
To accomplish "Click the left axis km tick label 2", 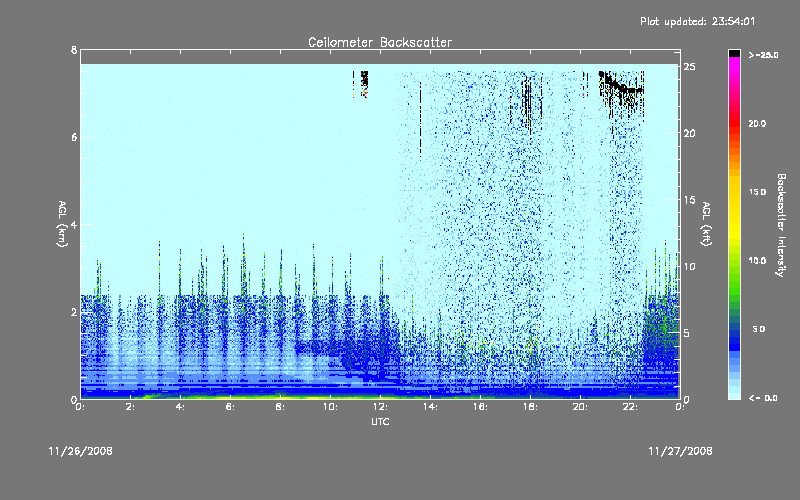I will 74,312.
